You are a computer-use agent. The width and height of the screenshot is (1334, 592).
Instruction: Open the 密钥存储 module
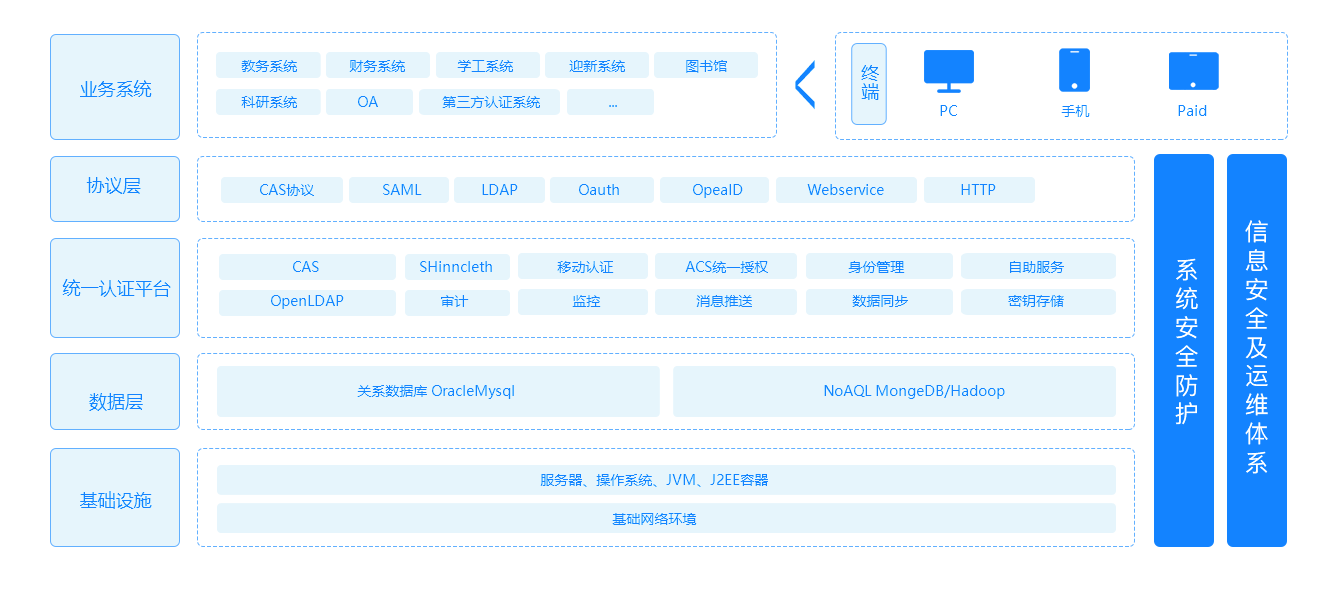coord(1037,302)
